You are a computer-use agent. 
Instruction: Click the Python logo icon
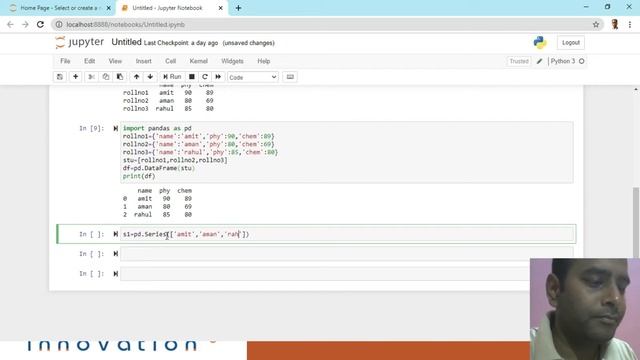coord(540,42)
